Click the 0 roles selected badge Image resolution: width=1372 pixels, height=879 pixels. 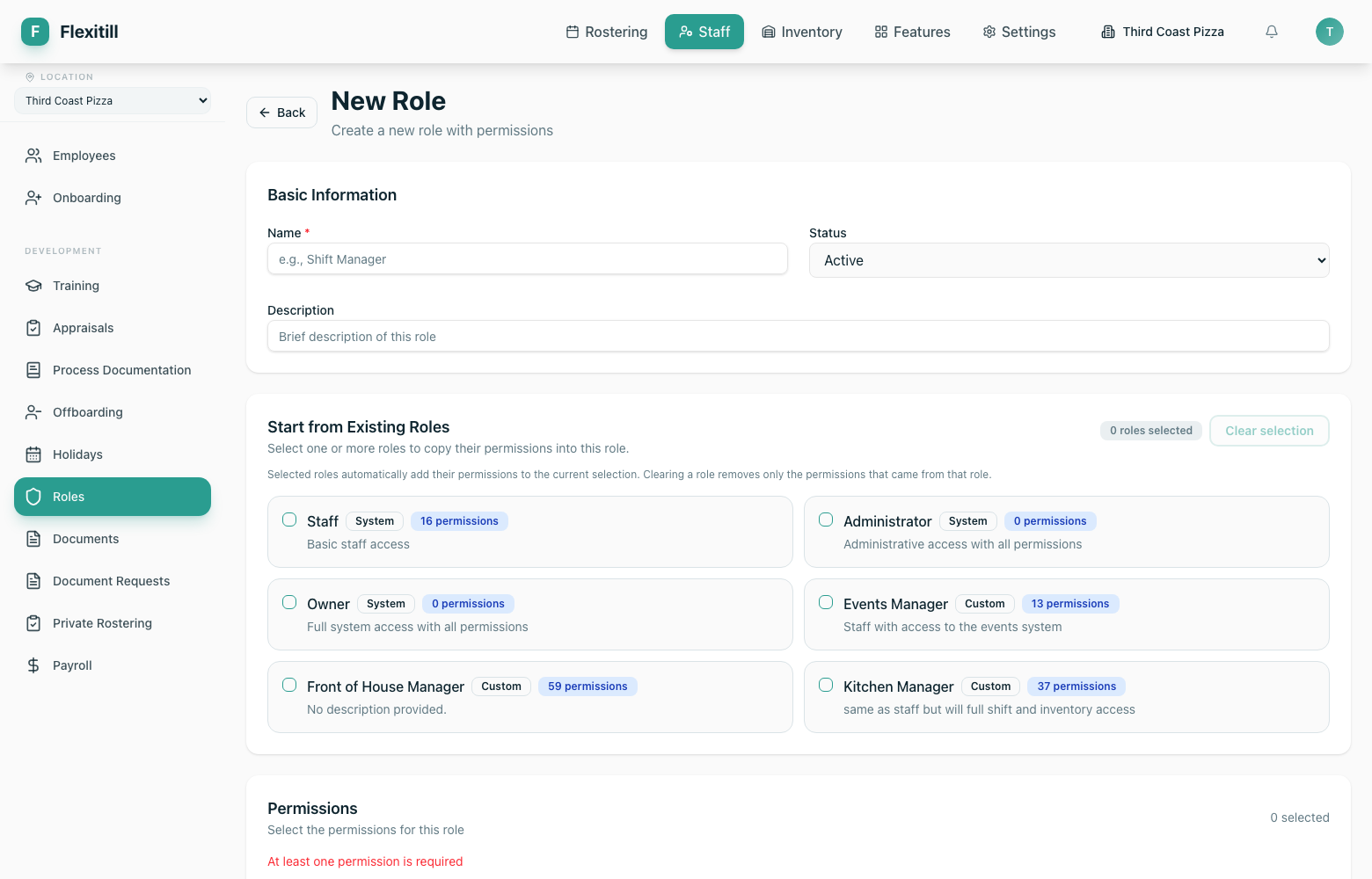tap(1150, 431)
